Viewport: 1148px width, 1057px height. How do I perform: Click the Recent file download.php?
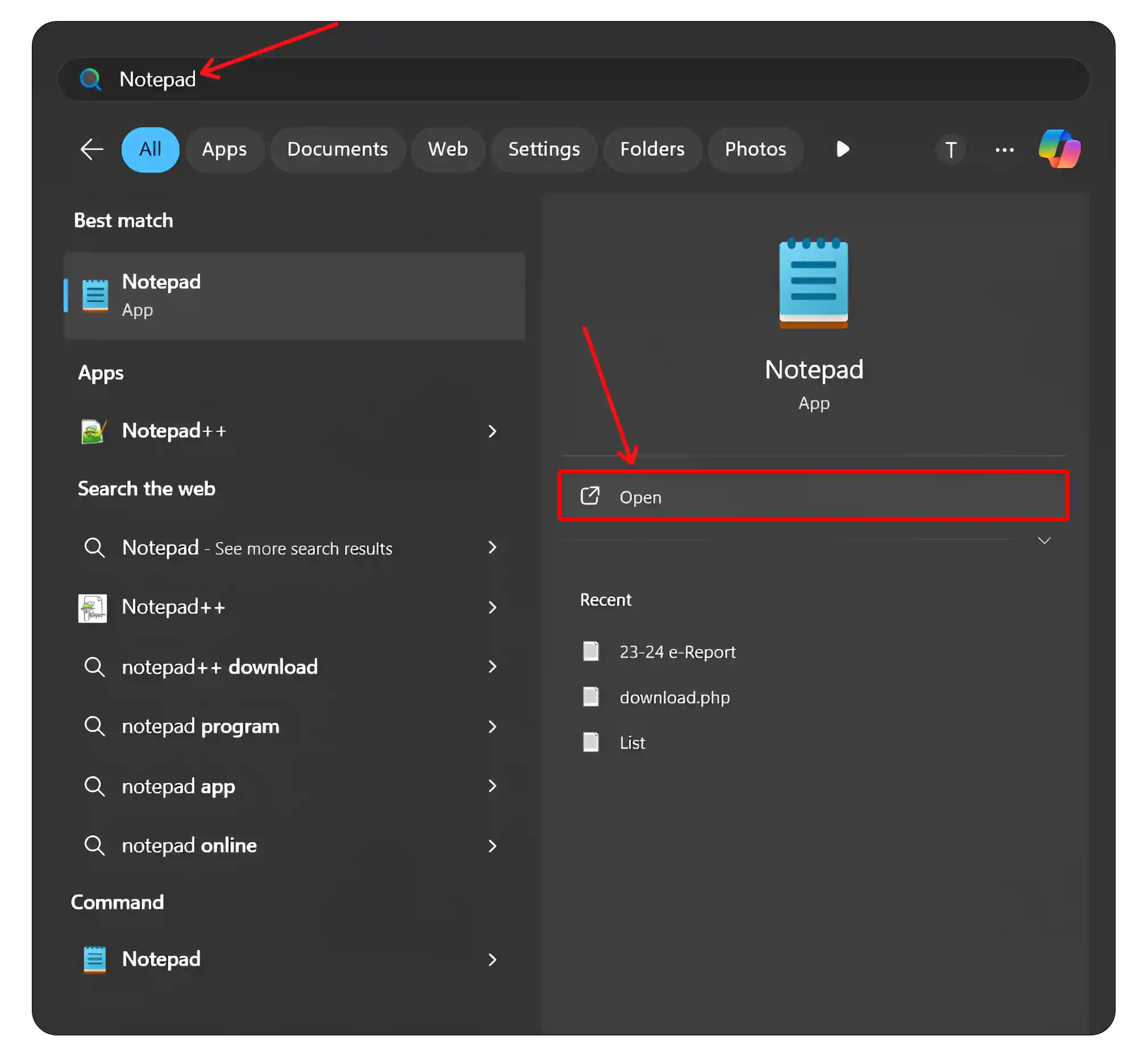[x=674, y=697]
